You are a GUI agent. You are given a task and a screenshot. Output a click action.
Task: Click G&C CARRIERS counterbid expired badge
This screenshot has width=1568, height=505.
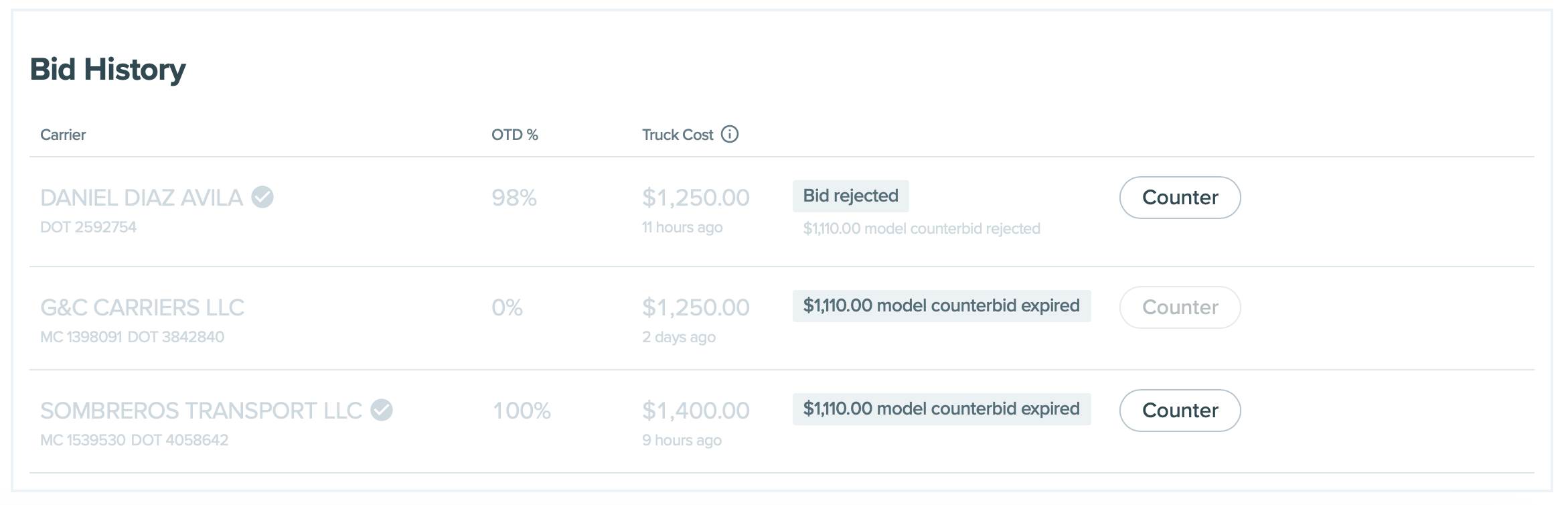tap(941, 306)
